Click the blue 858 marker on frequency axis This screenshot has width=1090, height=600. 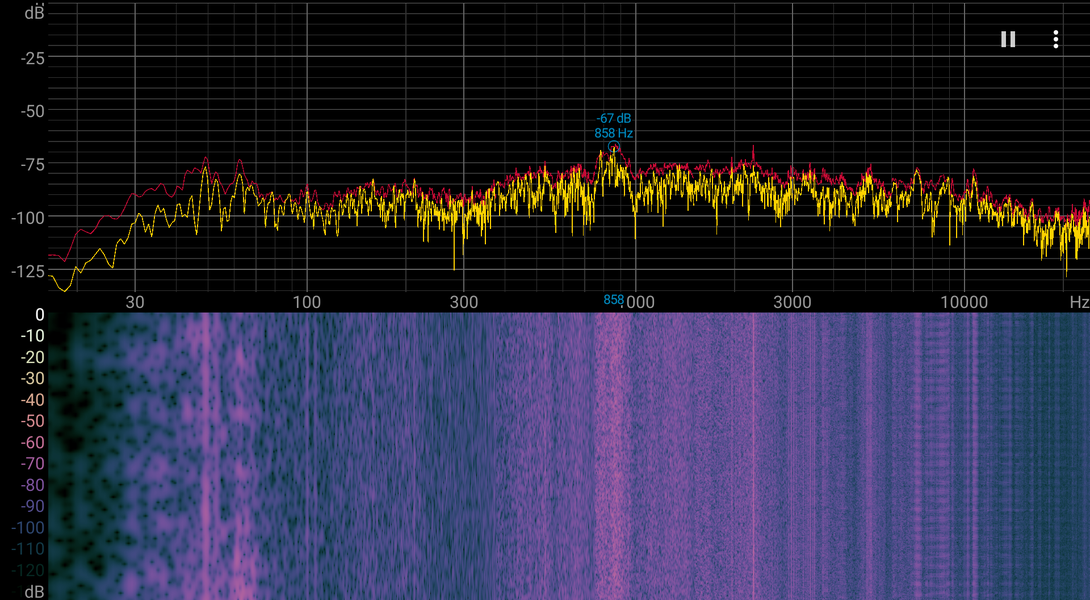click(x=614, y=300)
